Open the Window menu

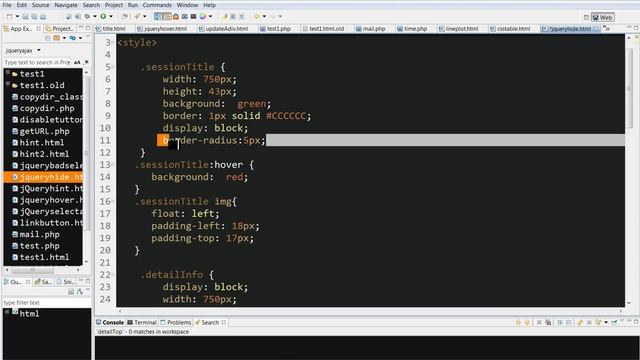[x=187, y=5]
